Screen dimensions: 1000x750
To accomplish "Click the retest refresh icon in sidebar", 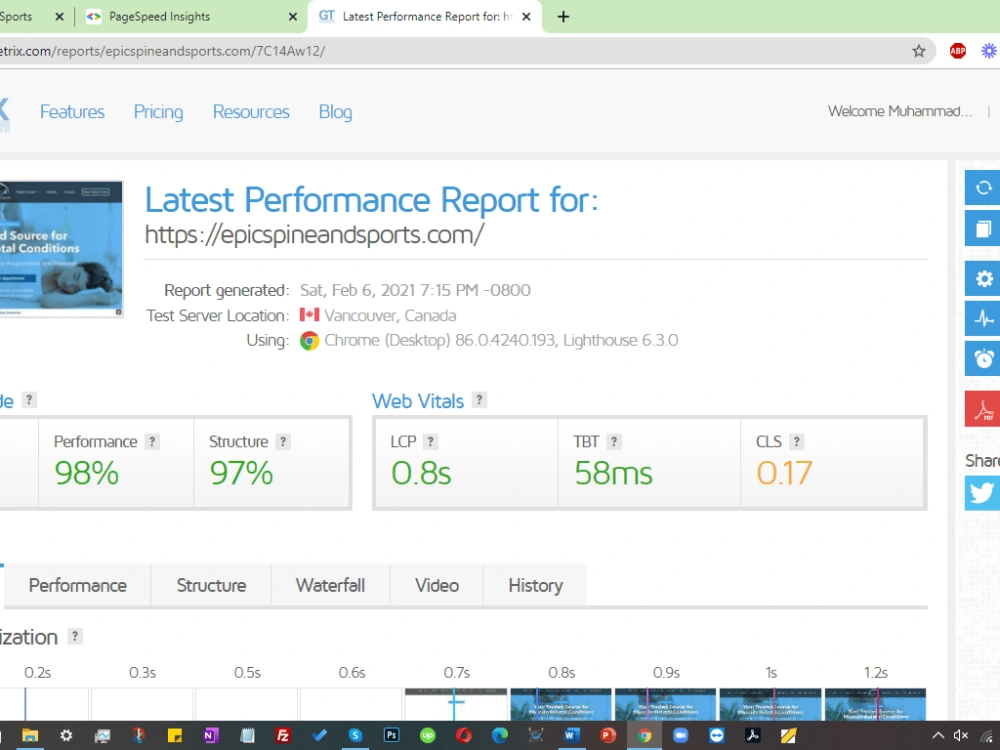I will point(983,188).
